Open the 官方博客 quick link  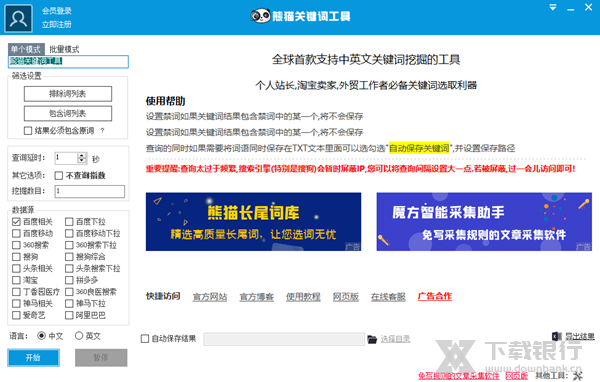256,297
